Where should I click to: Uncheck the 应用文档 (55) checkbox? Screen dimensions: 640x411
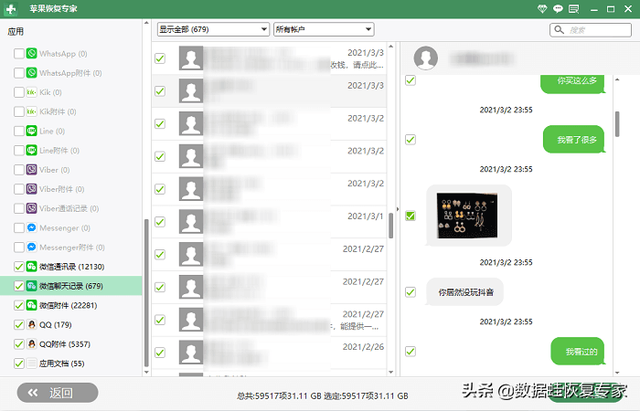(x=19, y=363)
